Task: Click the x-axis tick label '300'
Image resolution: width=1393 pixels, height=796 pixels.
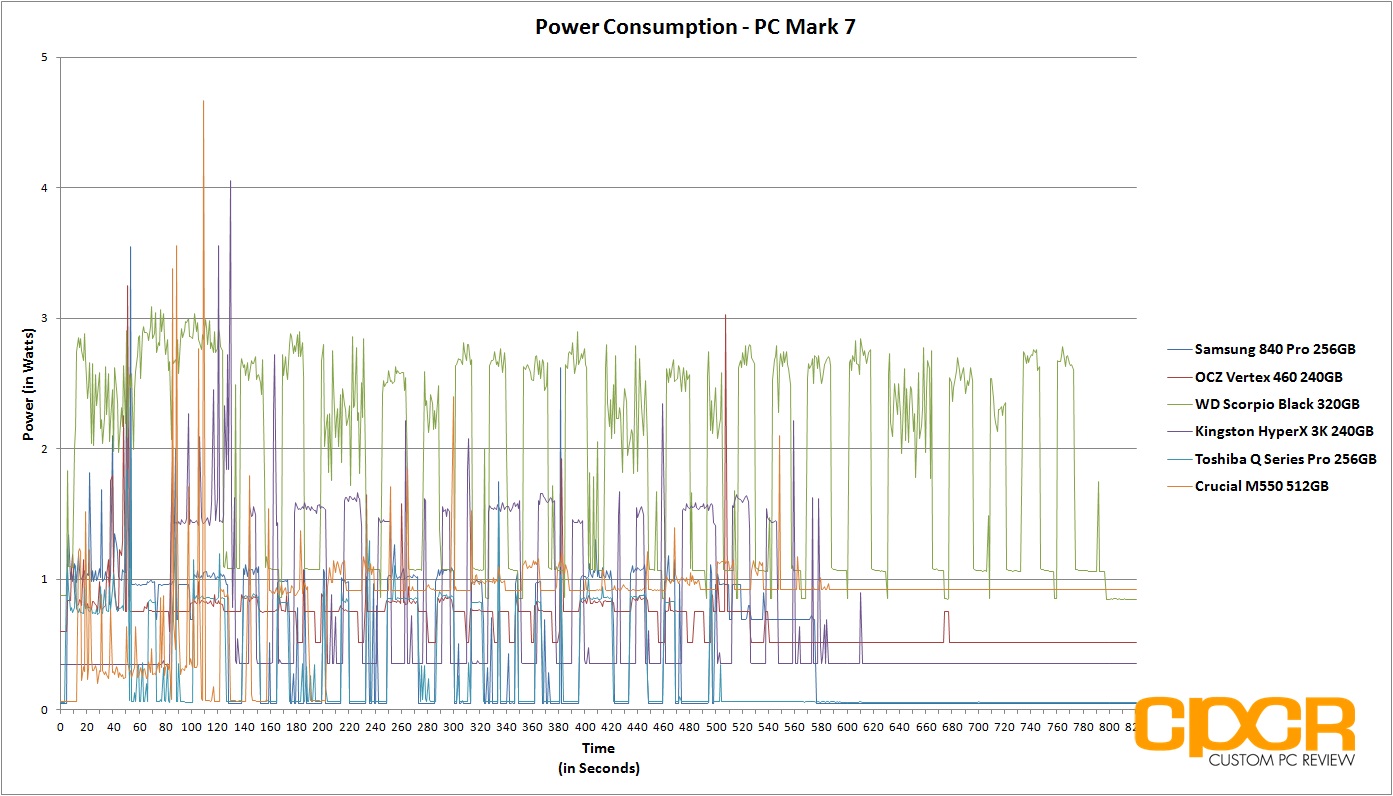Action: (453, 726)
